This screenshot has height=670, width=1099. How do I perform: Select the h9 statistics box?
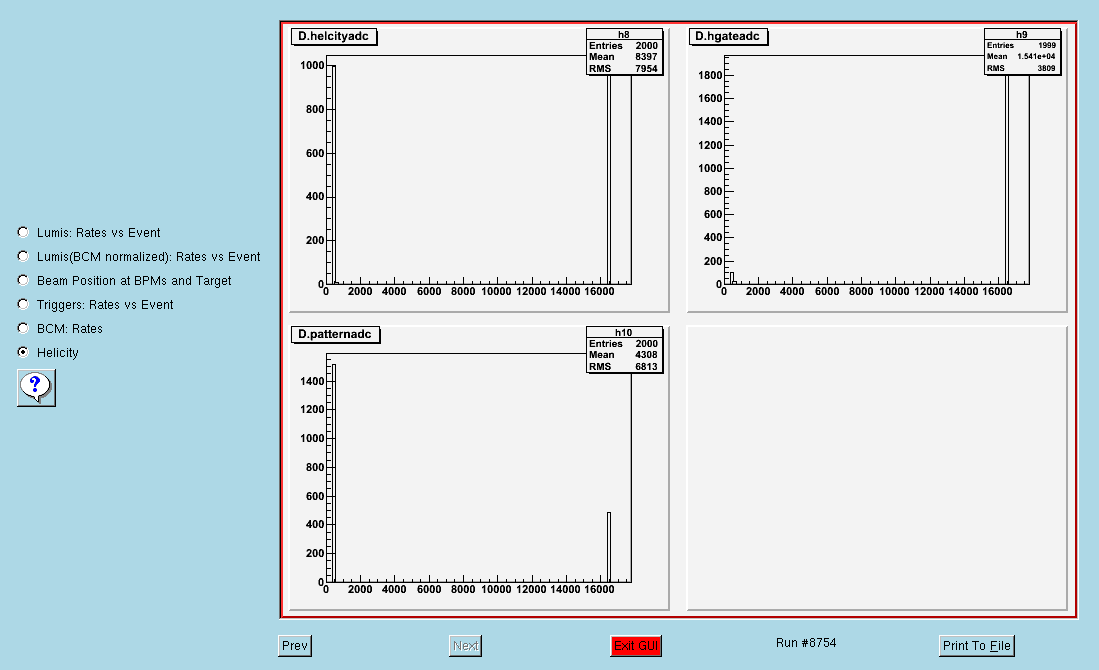(x=1022, y=51)
